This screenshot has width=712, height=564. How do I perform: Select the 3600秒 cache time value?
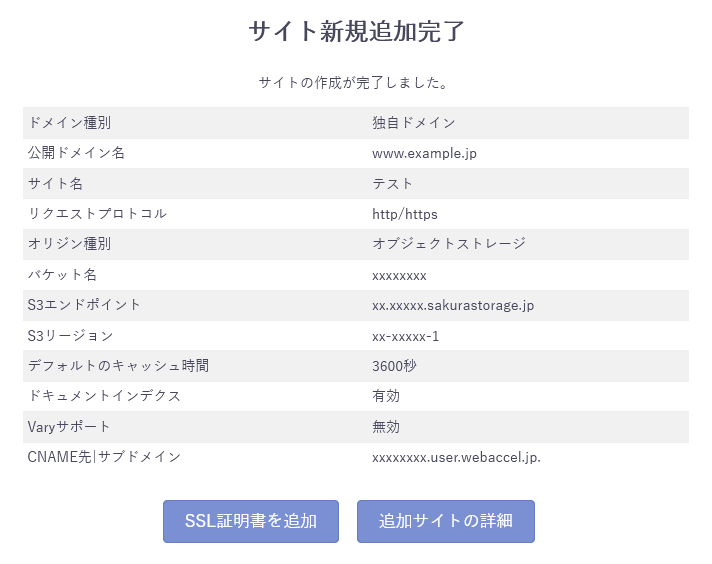click(394, 366)
